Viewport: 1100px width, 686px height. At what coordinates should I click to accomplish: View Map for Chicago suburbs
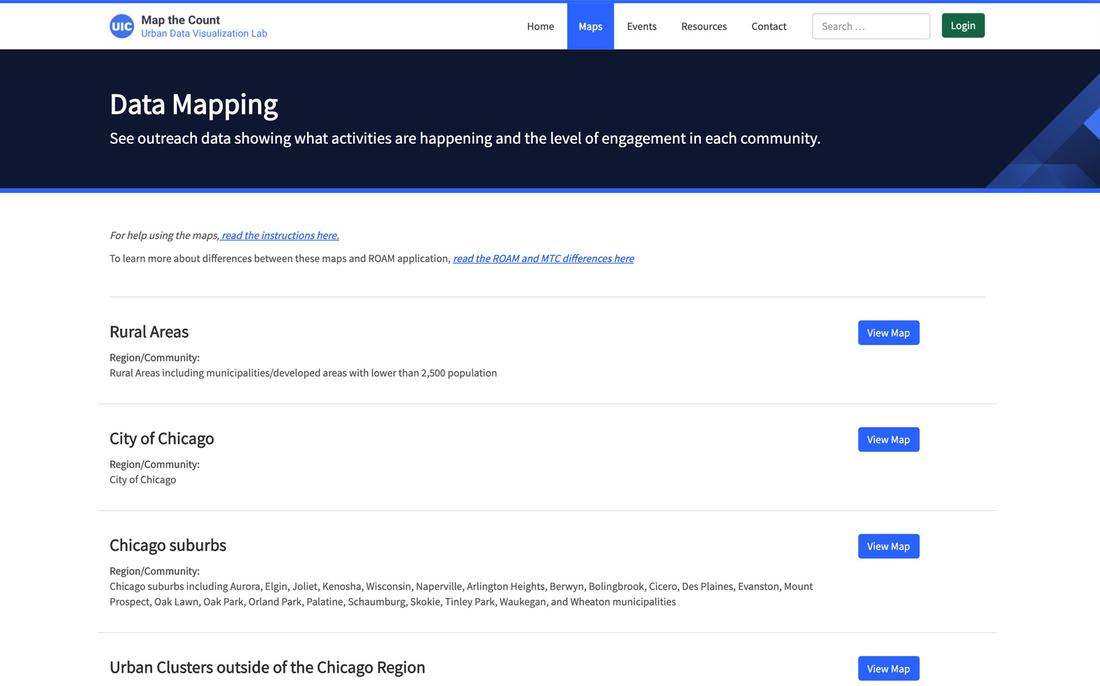tap(888, 547)
